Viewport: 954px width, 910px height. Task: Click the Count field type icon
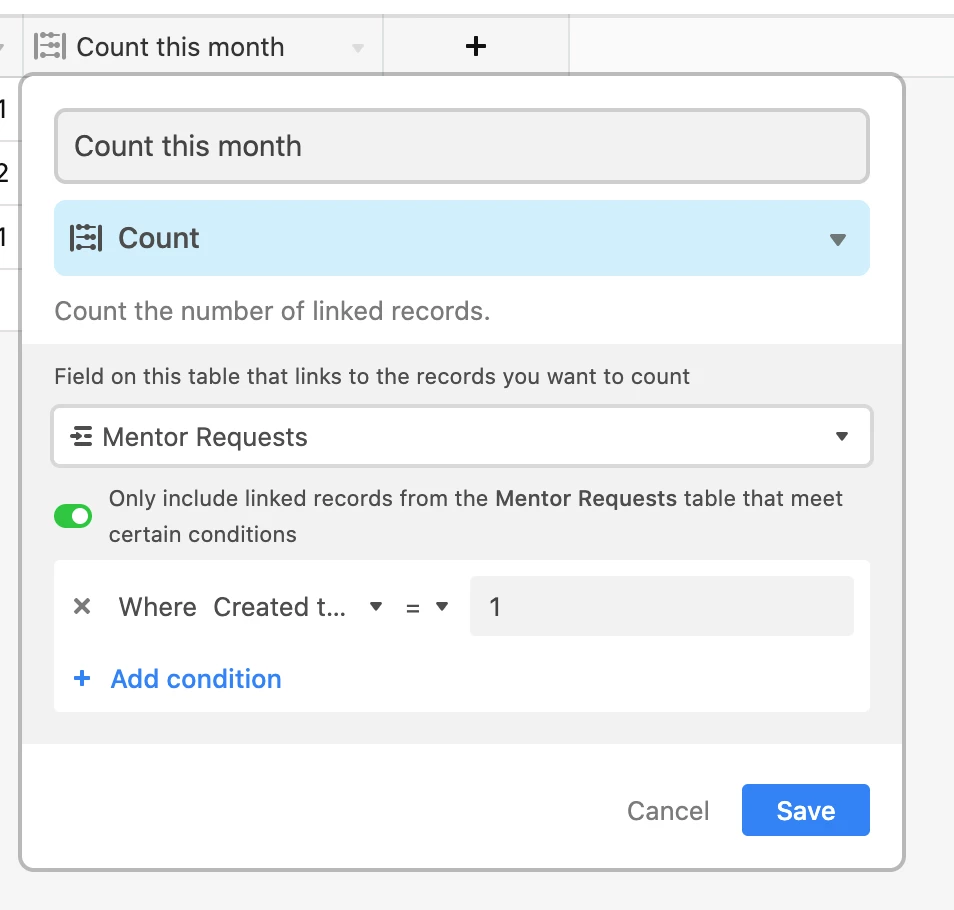(x=86, y=238)
